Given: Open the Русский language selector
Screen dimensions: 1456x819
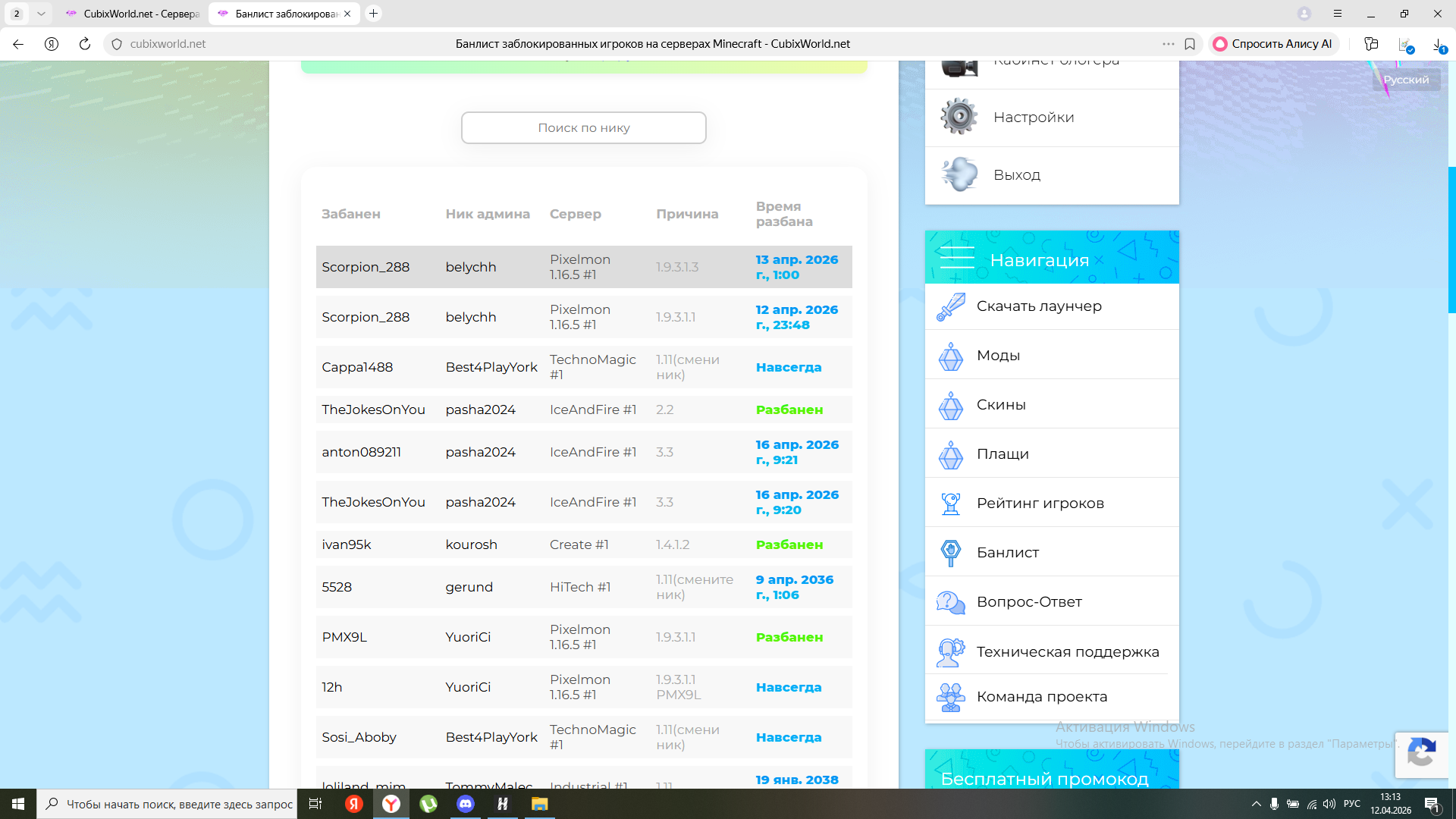Looking at the screenshot, I should [1405, 80].
